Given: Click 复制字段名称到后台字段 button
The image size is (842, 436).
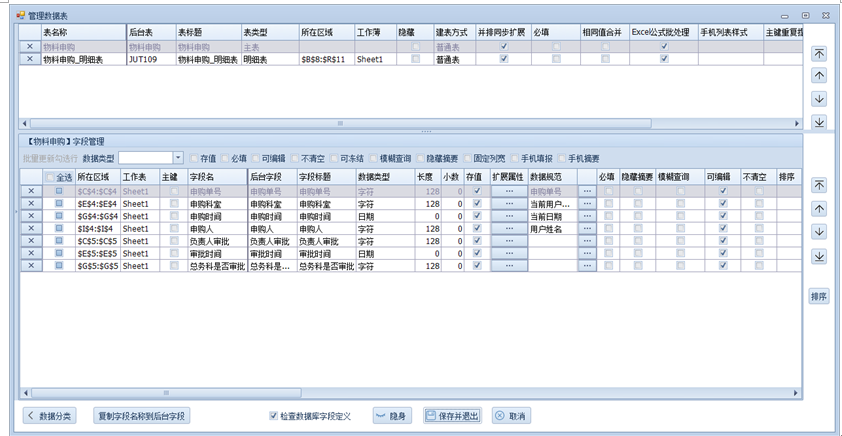Looking at the screenshot, I should [x=140, y=416].
